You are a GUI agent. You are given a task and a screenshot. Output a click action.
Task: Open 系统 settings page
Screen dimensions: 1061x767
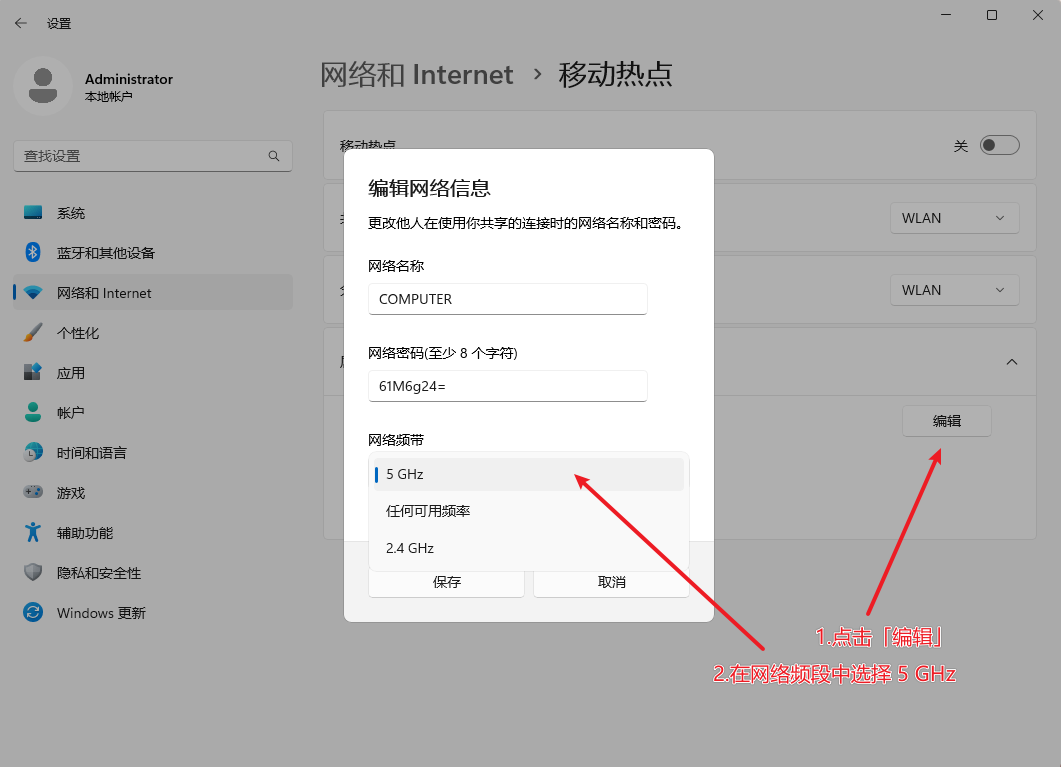(x=153, y=213)
